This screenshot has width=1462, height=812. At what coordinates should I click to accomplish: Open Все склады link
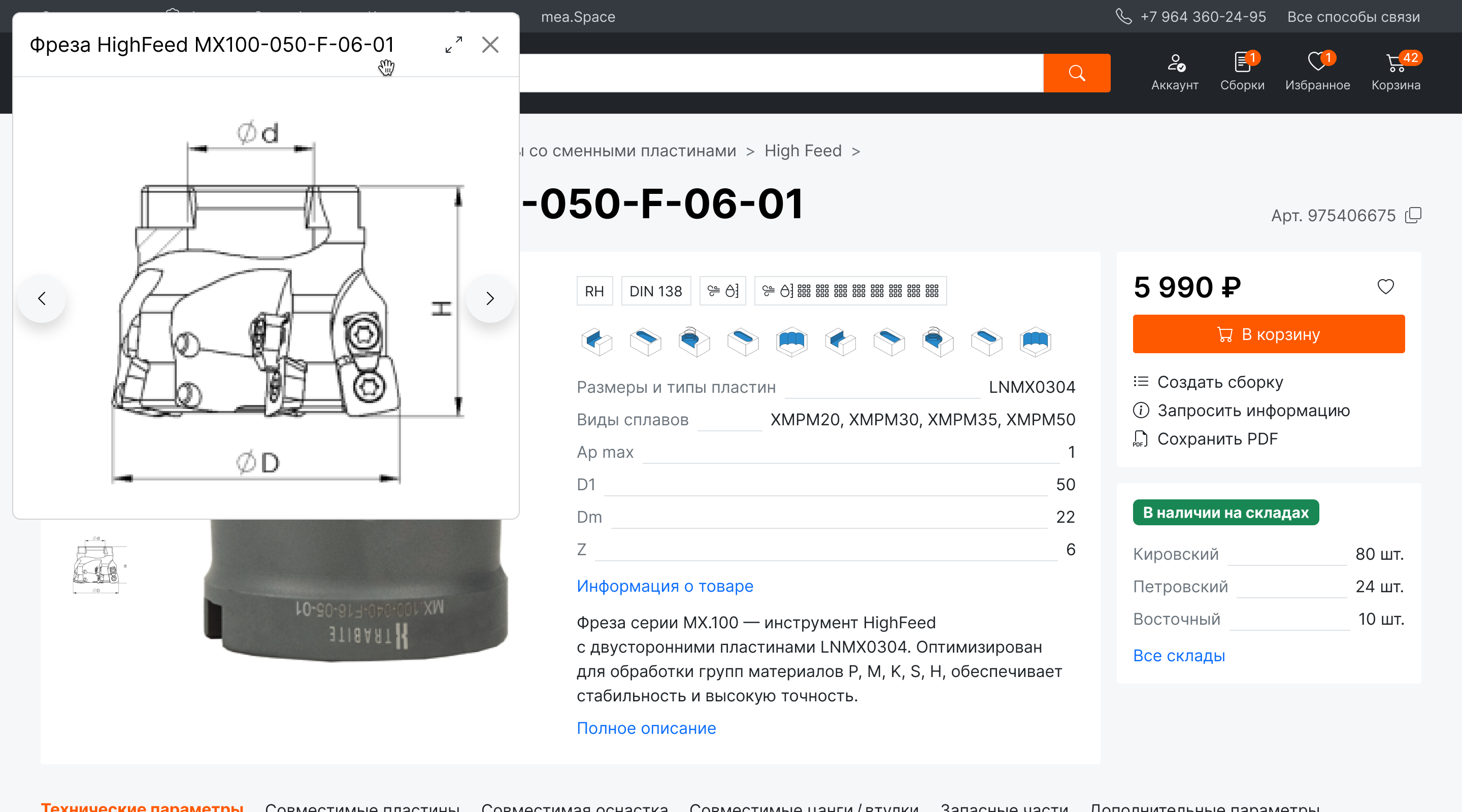click(1178, 655)
